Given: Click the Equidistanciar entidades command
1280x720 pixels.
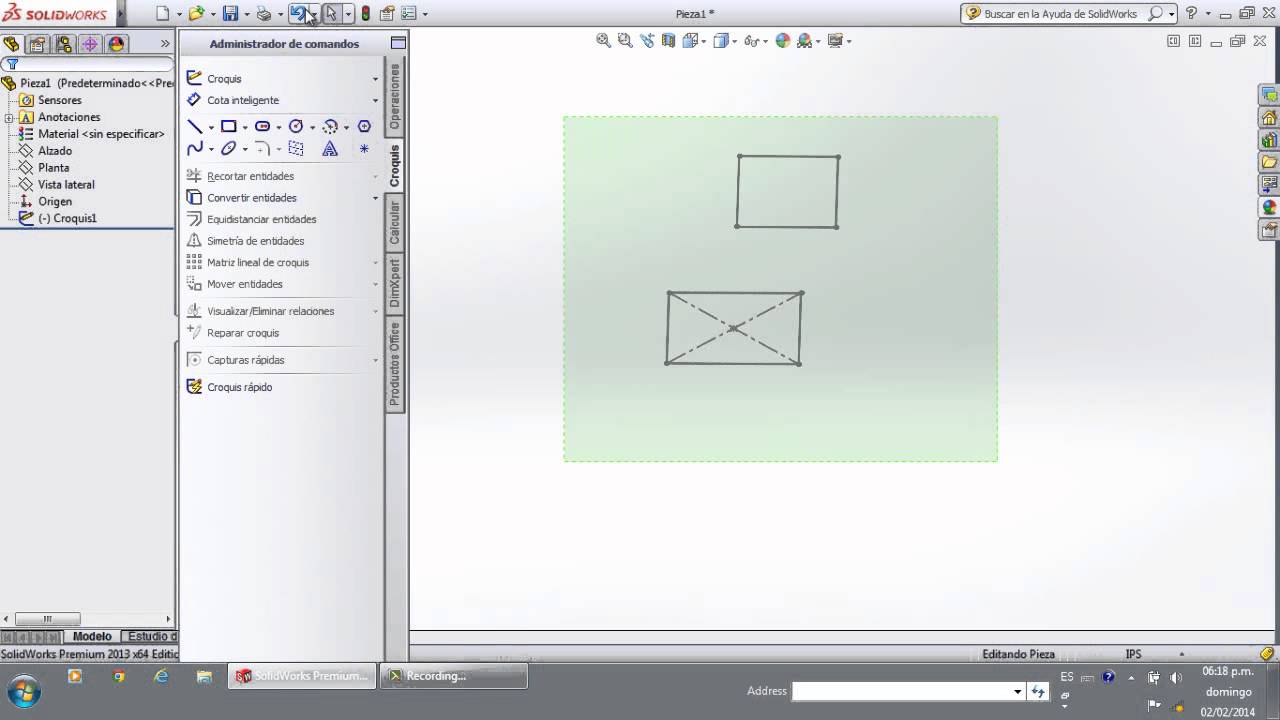Looking at the screenshot, I should 252,220.
